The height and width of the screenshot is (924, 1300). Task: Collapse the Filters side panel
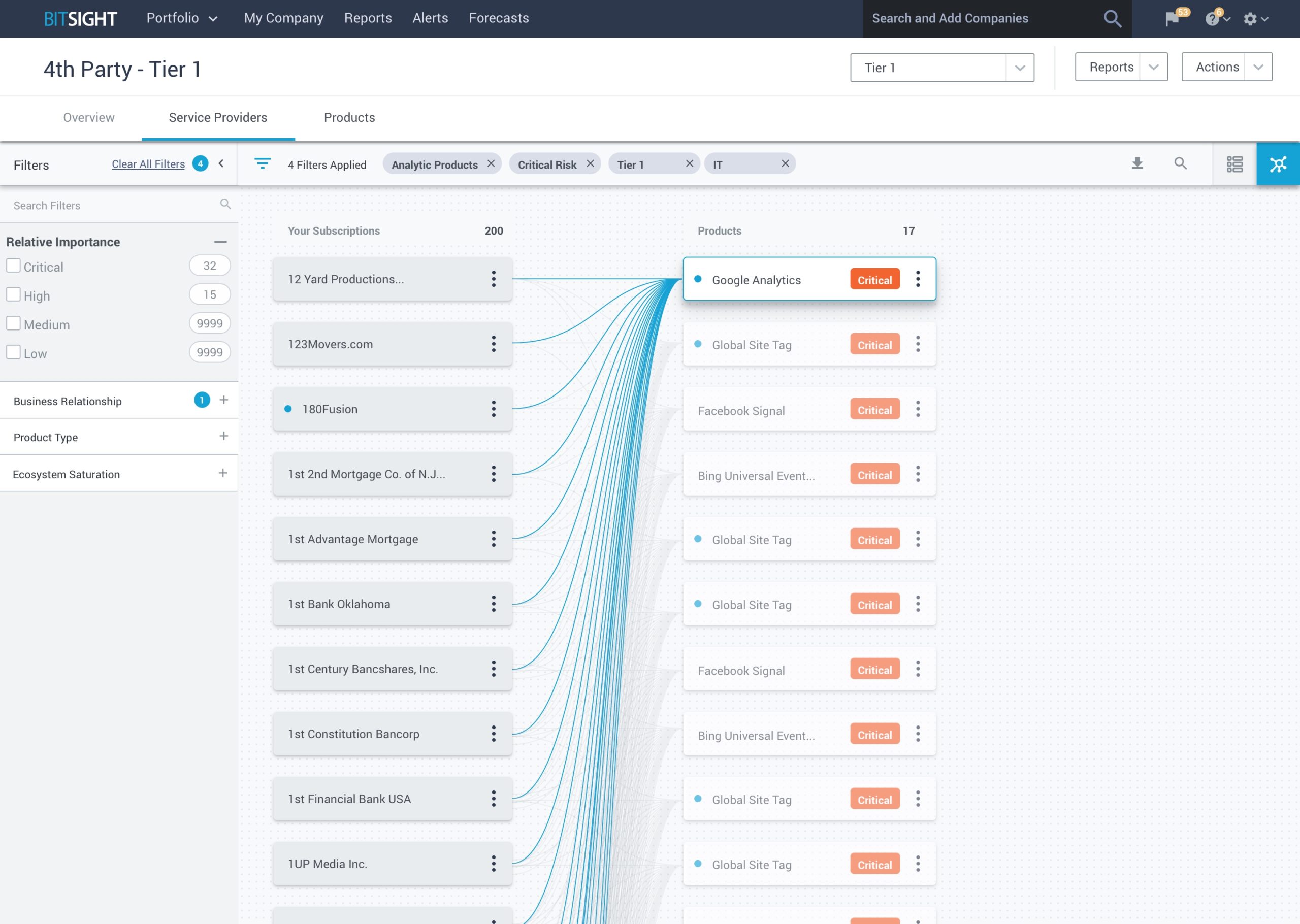(x=221, y=164)
